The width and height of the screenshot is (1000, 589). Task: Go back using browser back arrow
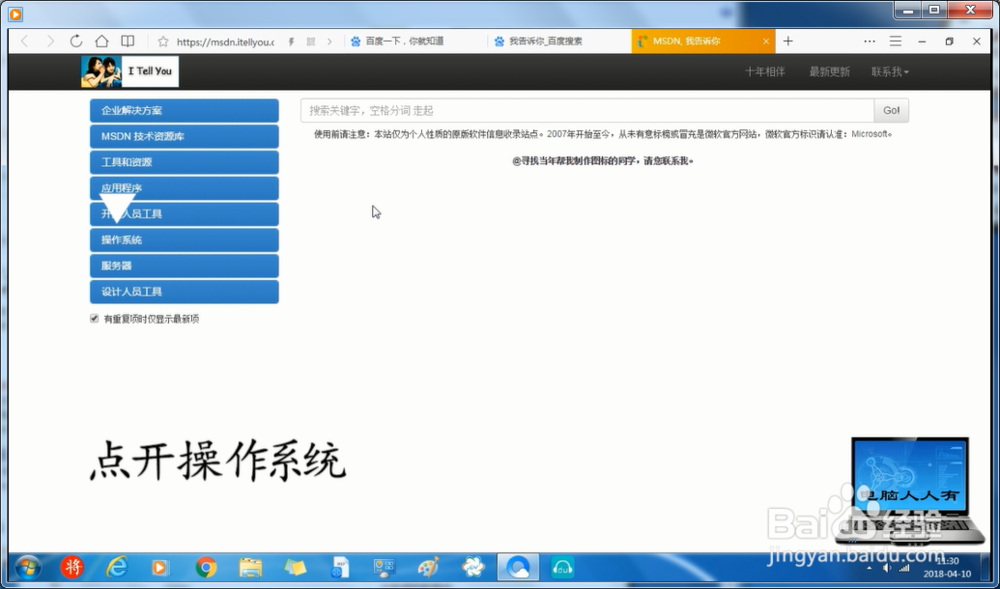[25, 41]
